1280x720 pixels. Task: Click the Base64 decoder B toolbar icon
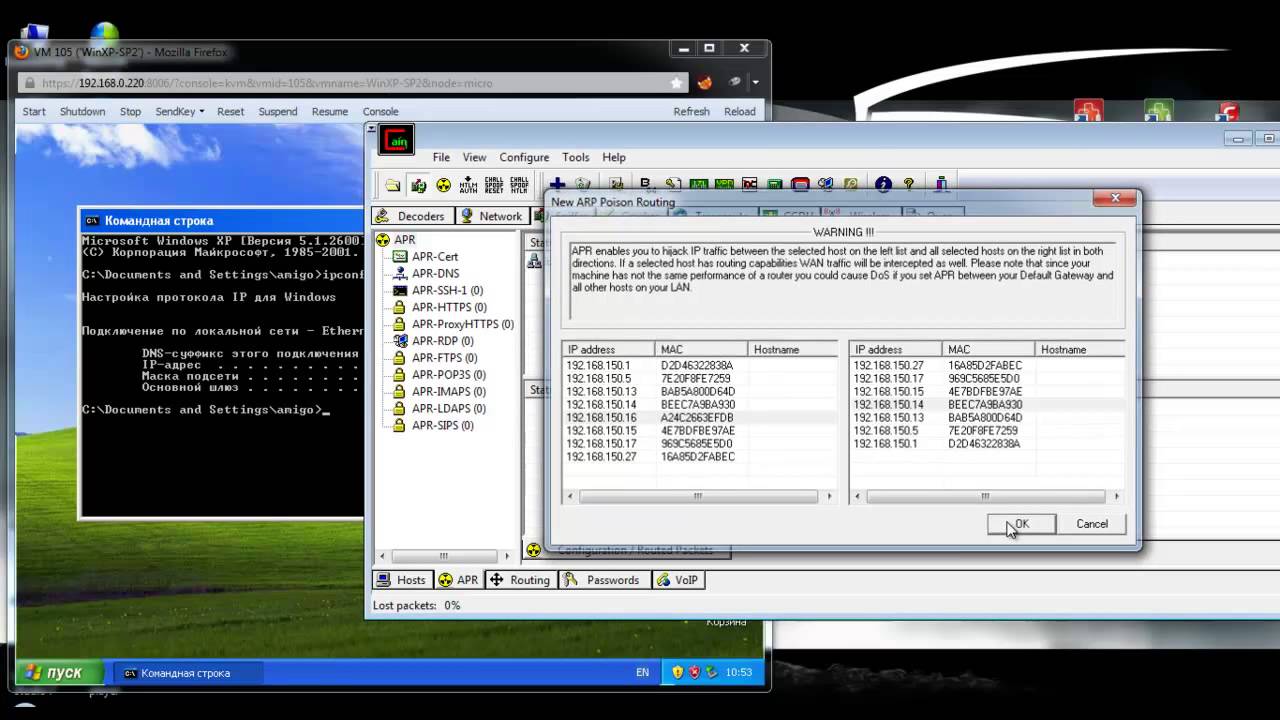point(645,184)
